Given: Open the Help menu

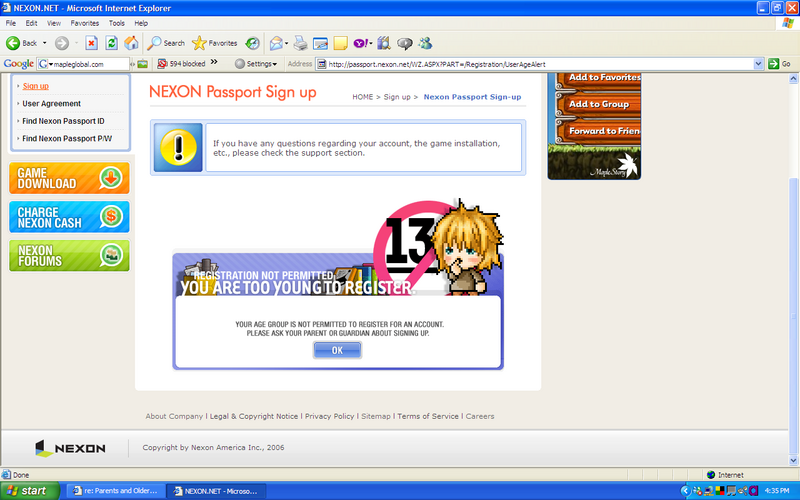Looking at the screenshot, I should point(141,23).
